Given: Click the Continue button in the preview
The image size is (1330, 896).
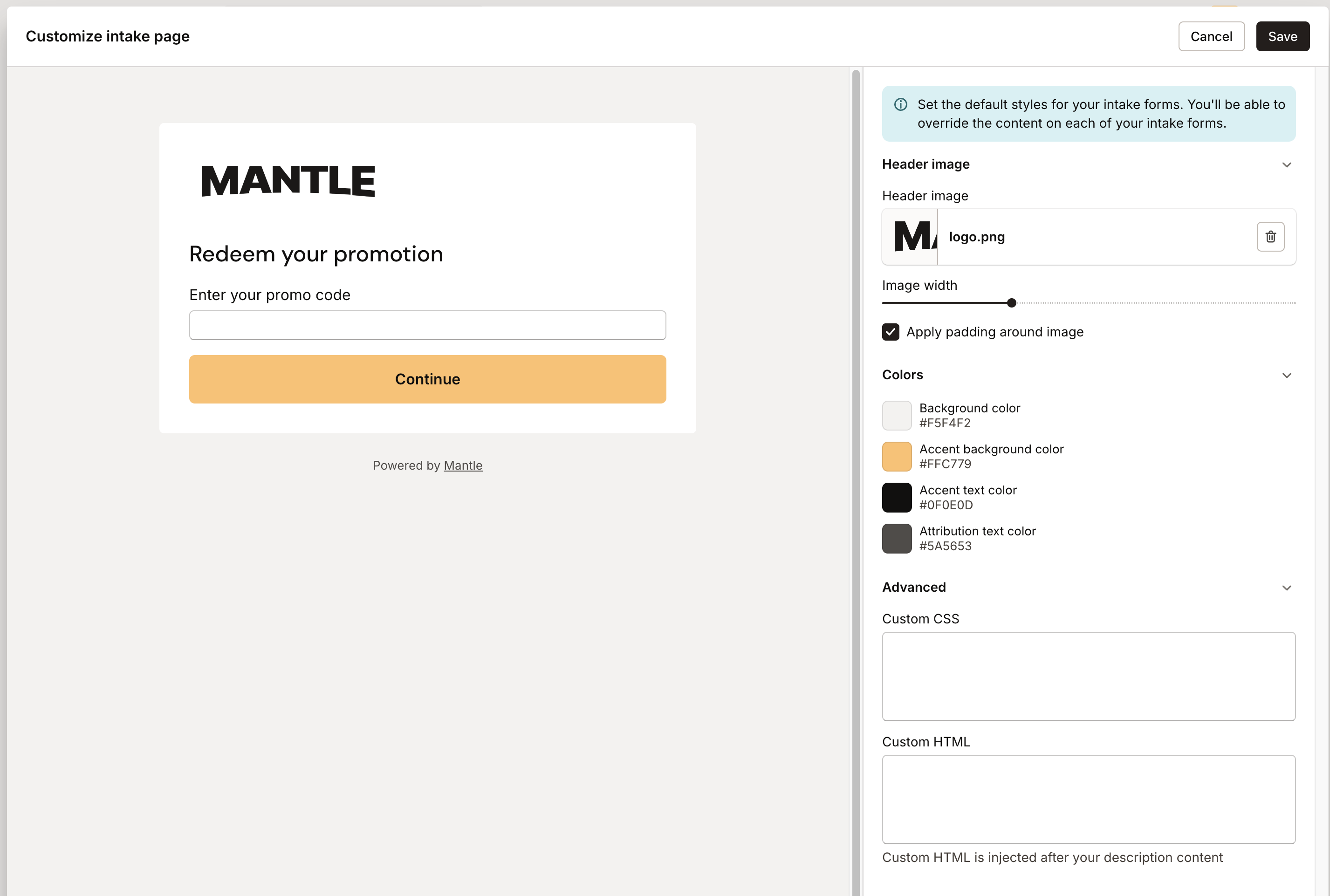Looking at the screenshot, I should coord(427,379).
